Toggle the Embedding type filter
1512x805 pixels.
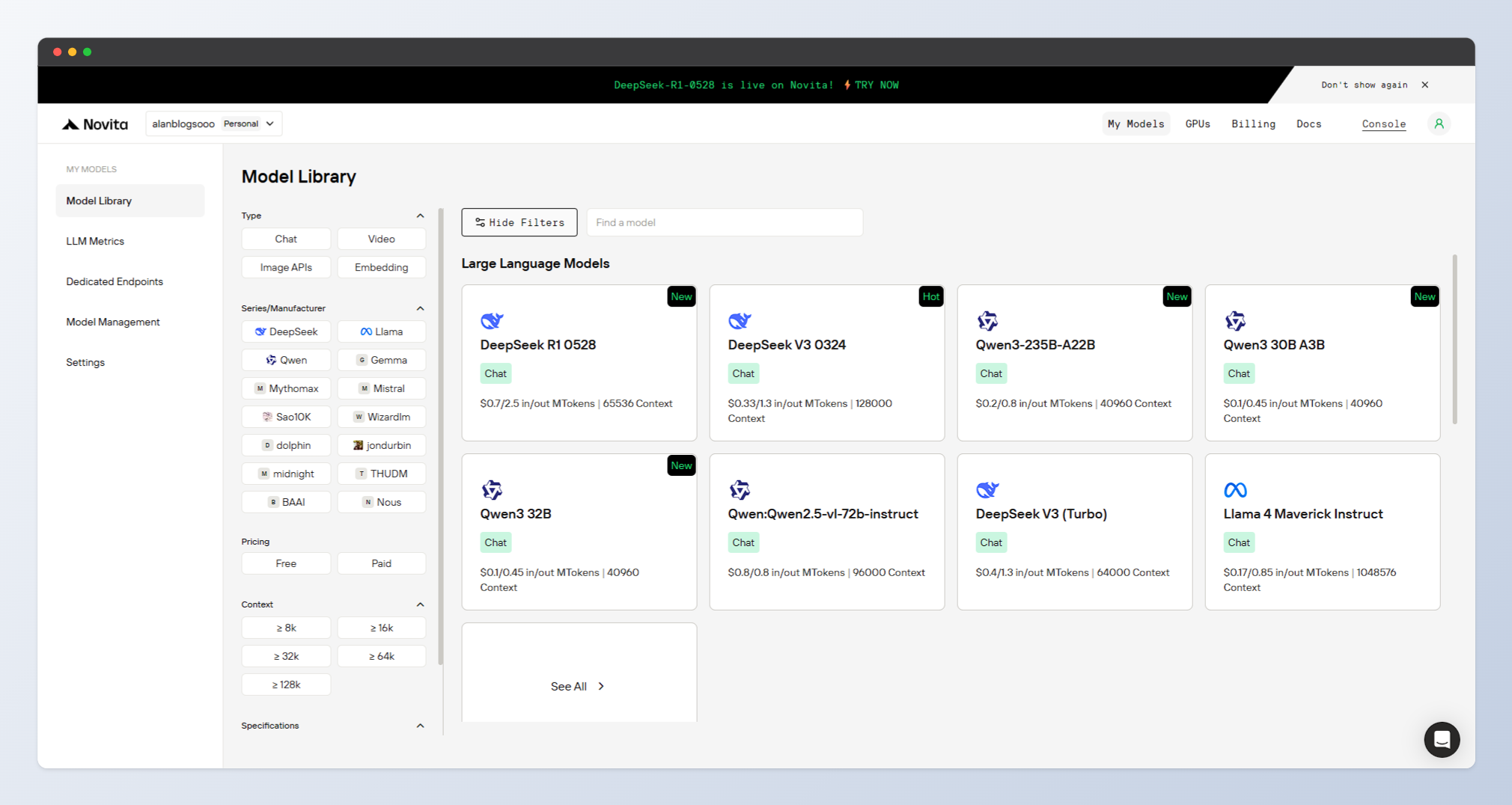click(382, 267)
